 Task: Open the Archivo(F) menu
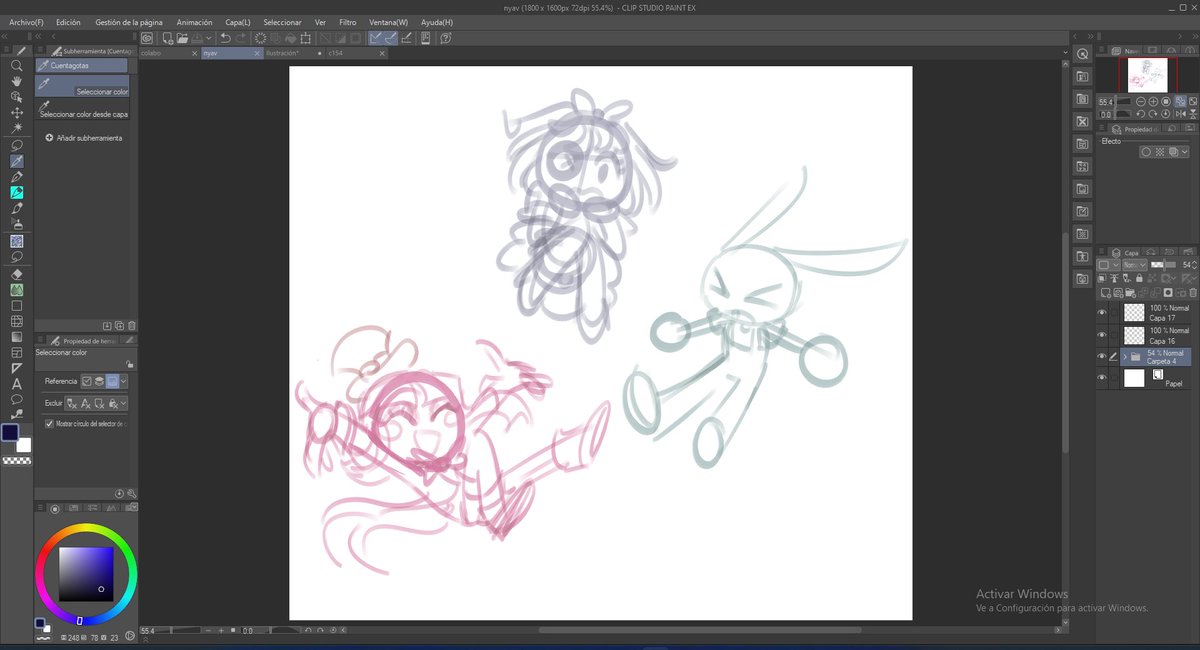pos(26,22)
